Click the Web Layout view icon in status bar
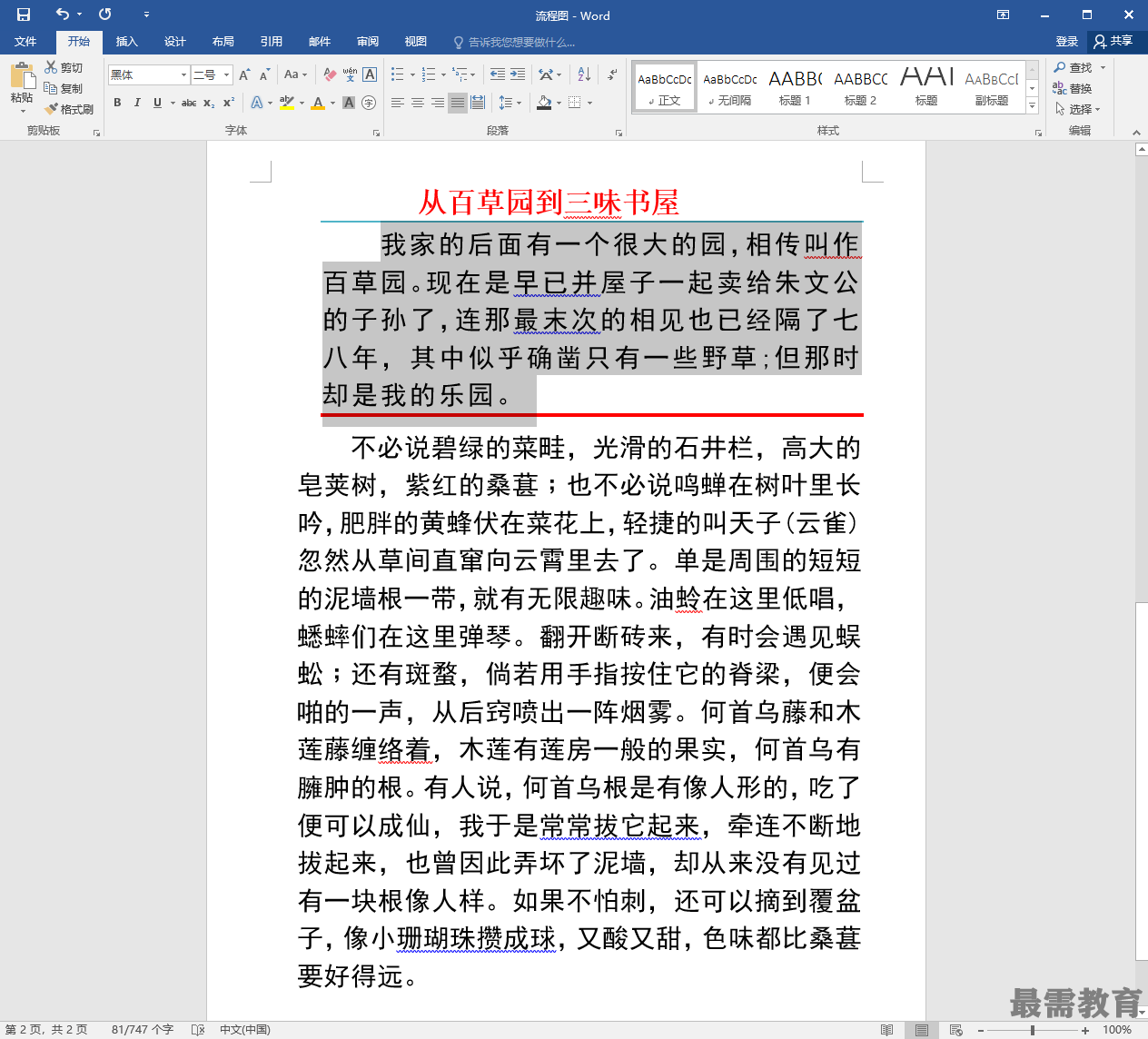 point(955,1030)
